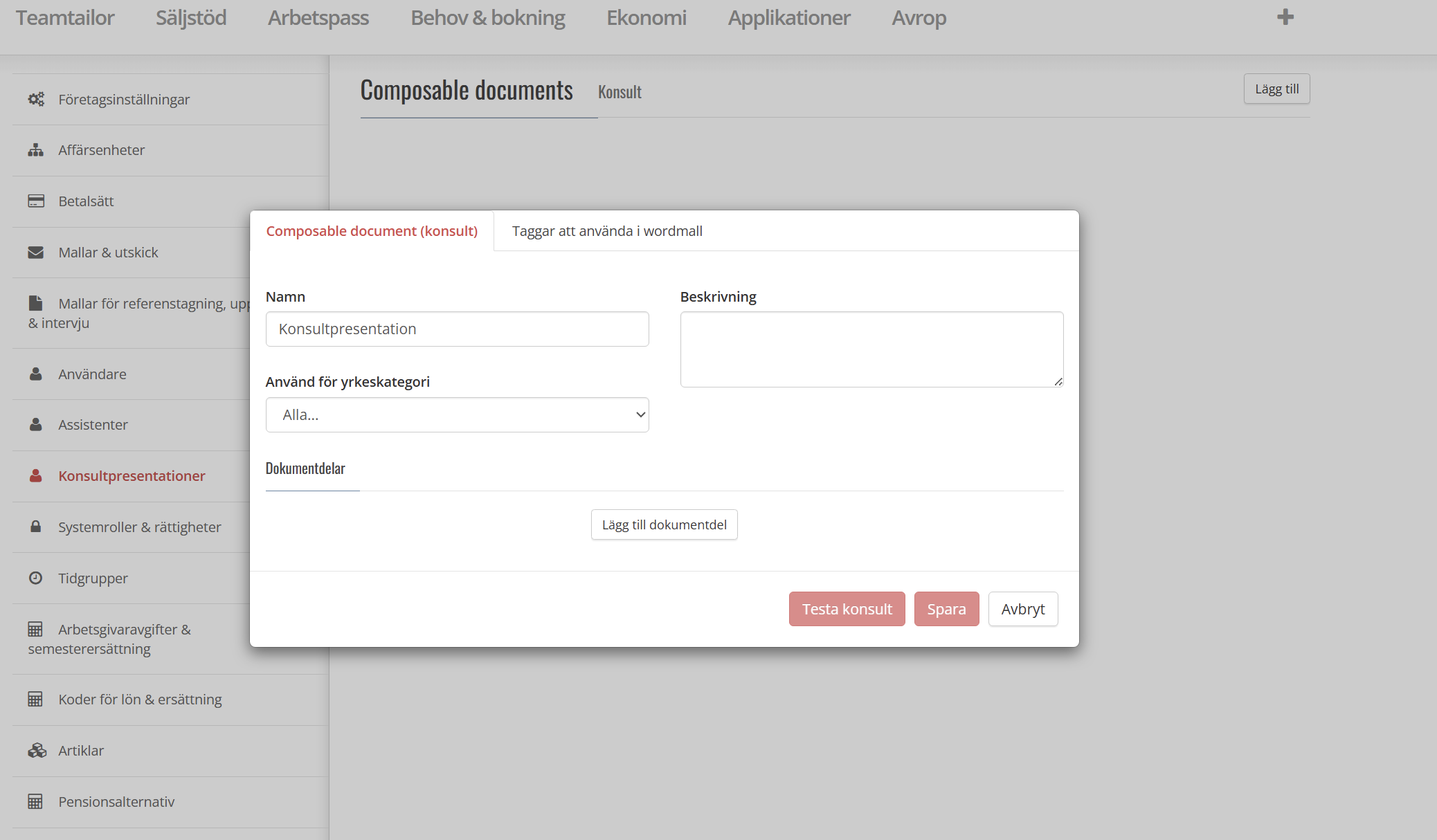Click the Artiklar cubes icon
This screenshot has width=1437, height=840.
click(x=37, y=751)
